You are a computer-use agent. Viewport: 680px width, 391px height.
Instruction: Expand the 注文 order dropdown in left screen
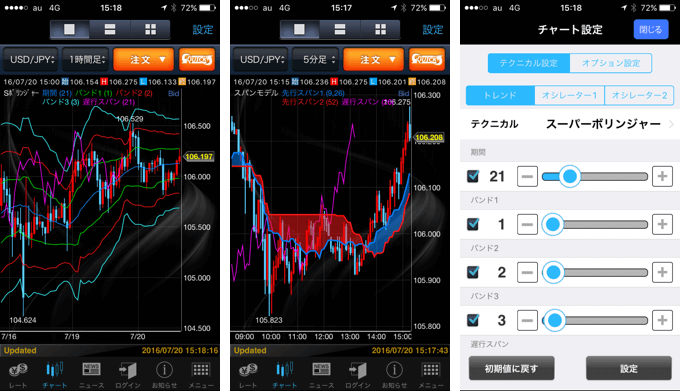click(x=144, y=59)
